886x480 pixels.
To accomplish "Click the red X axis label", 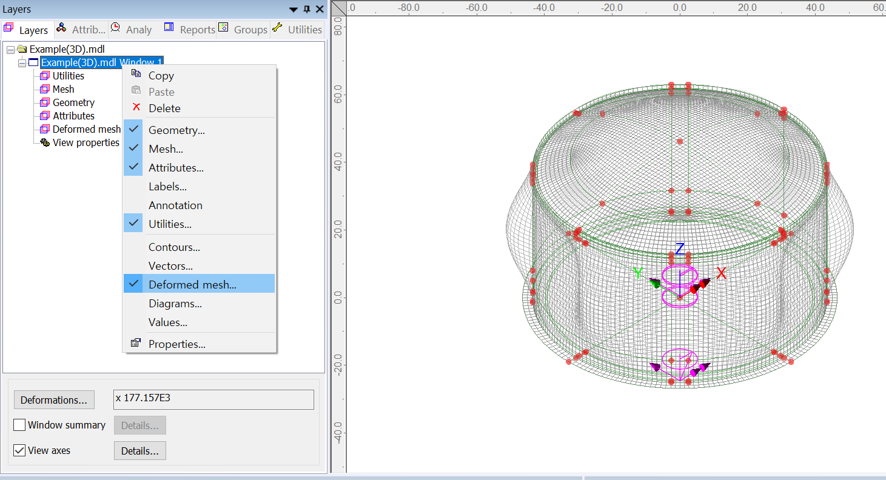I will [721, 274].
